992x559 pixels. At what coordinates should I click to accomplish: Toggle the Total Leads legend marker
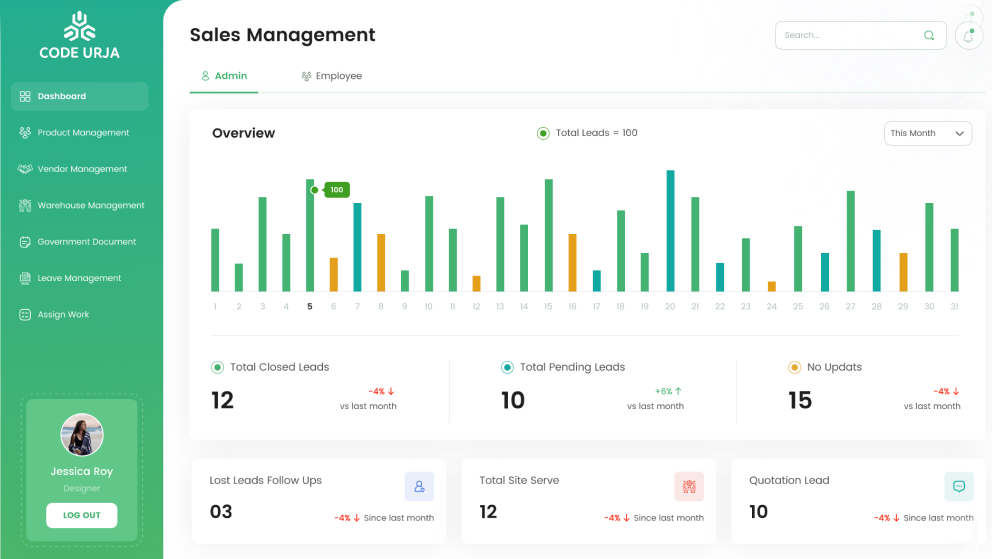pos(543,133)
